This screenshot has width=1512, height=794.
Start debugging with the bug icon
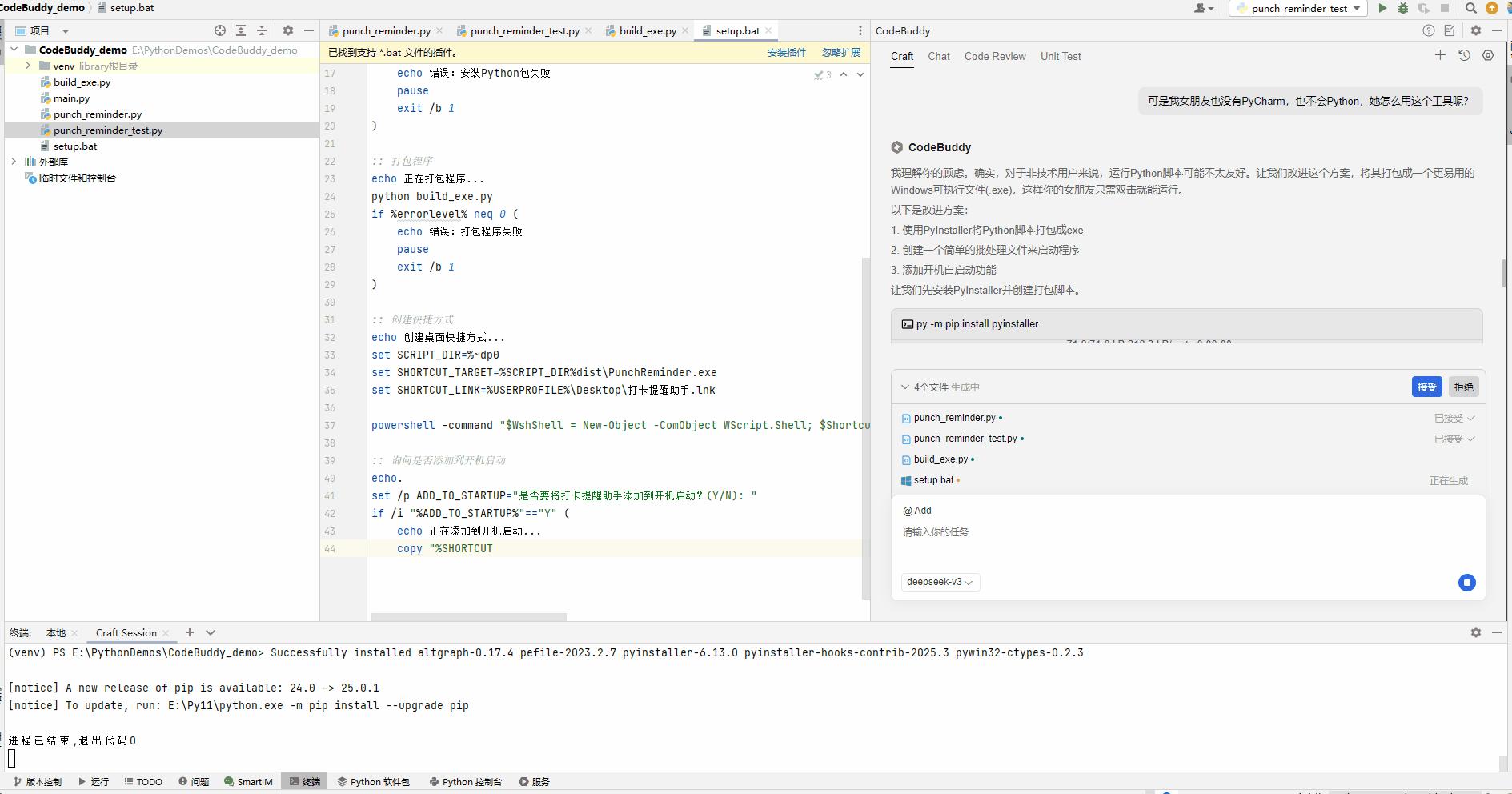pos(1403,8)
